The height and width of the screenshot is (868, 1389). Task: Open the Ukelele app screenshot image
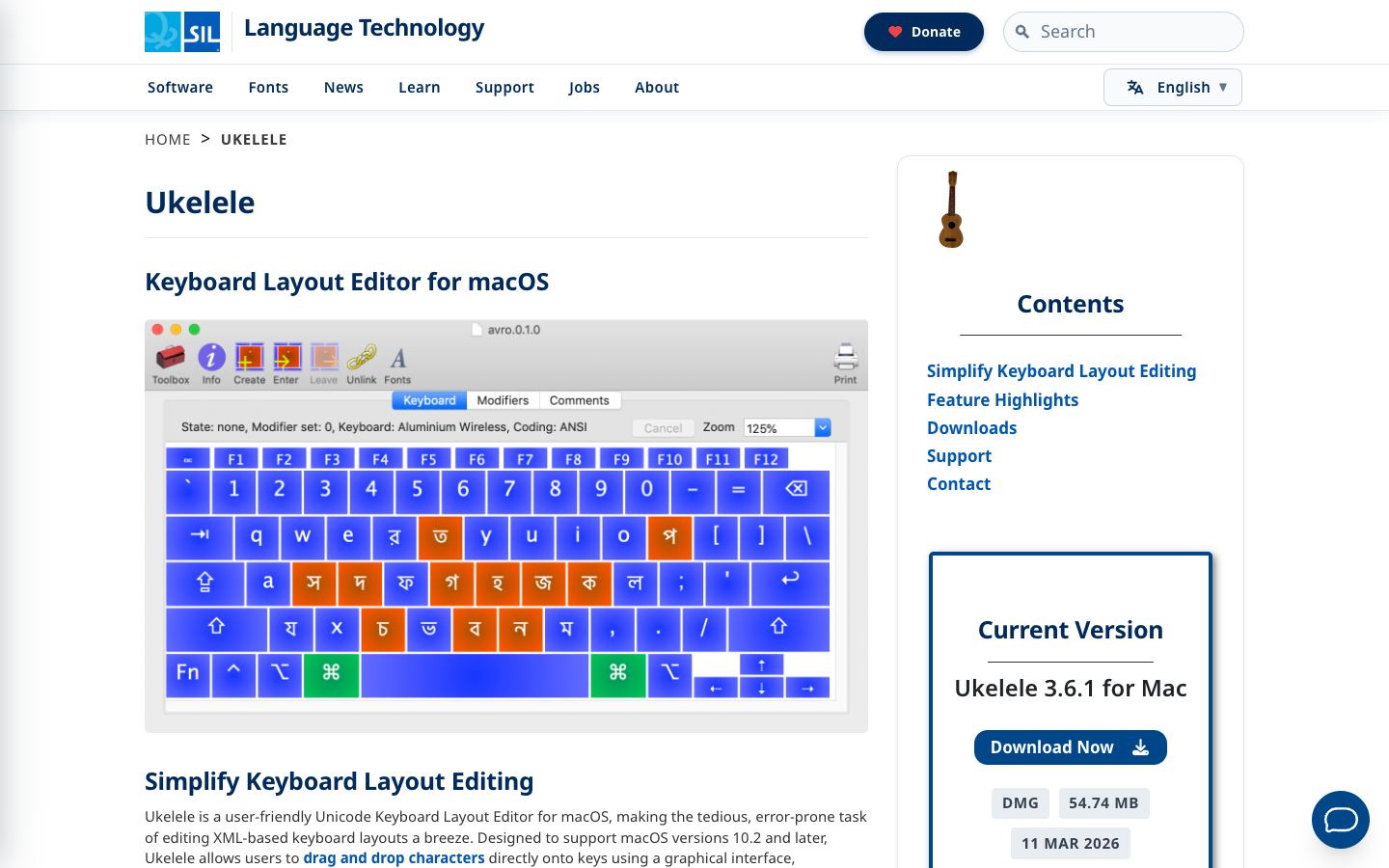(506, 527)
